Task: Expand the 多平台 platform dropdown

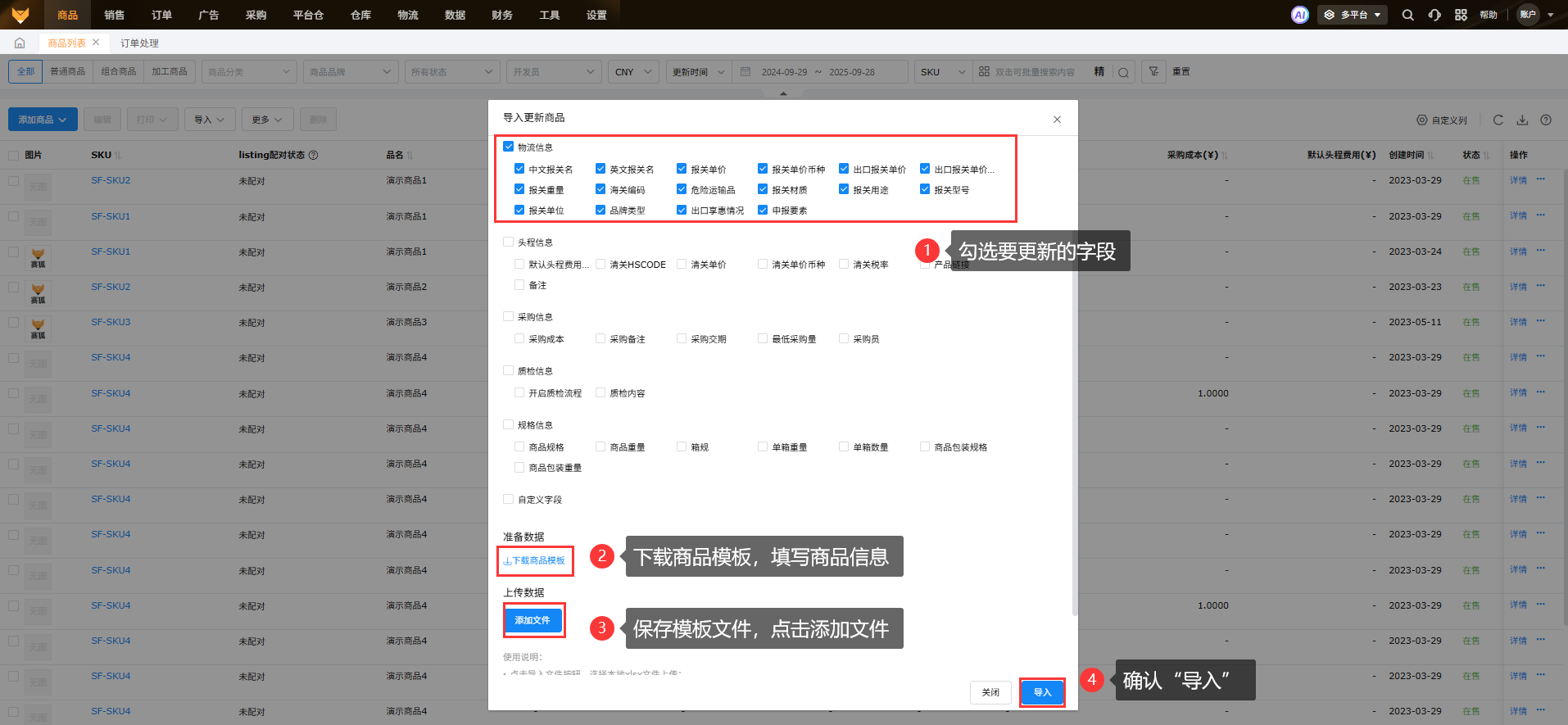Action: 1352,15
